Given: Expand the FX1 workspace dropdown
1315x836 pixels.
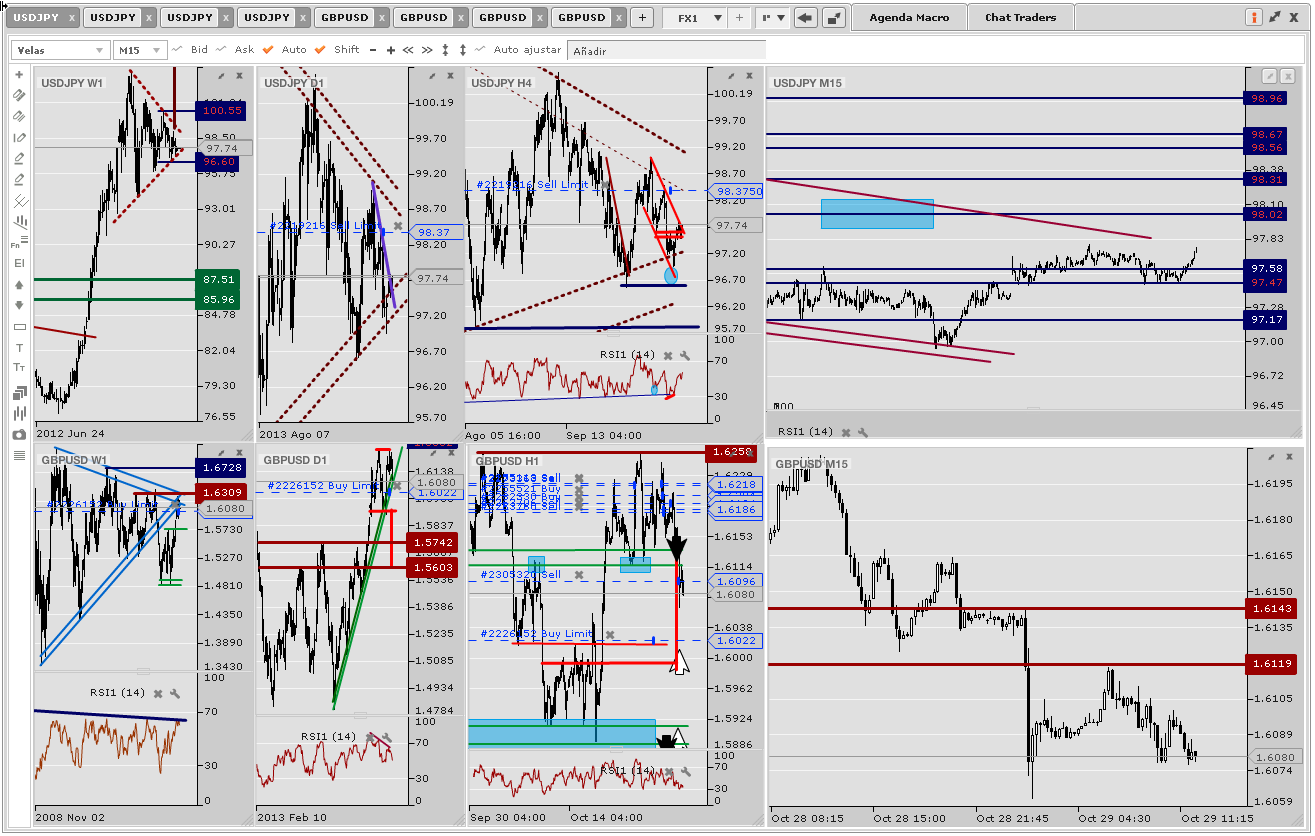Looking at the screenshot, I should tap(717, 18).
